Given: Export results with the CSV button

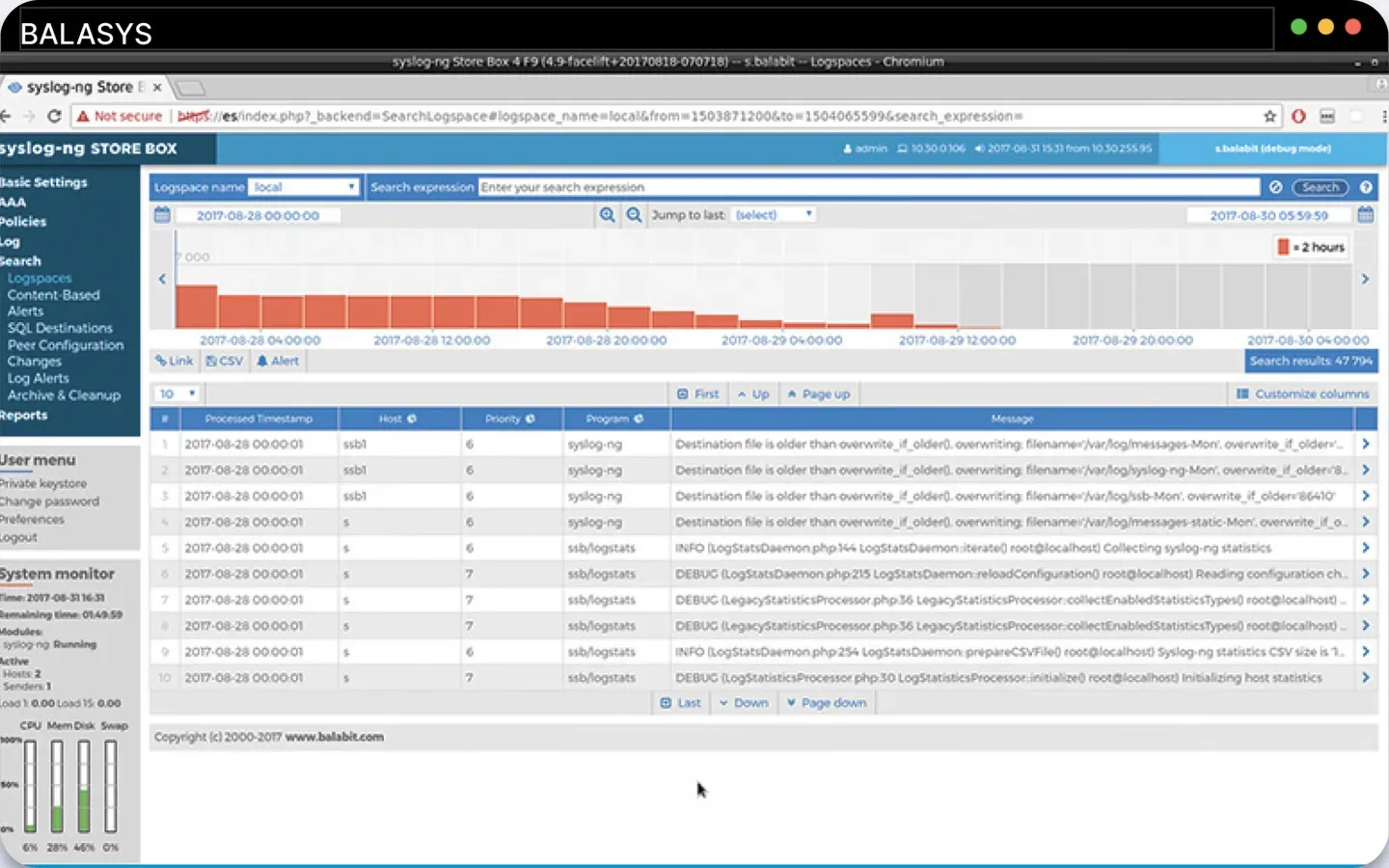Looking at the screenshot, I should click(x=225, y=361).
